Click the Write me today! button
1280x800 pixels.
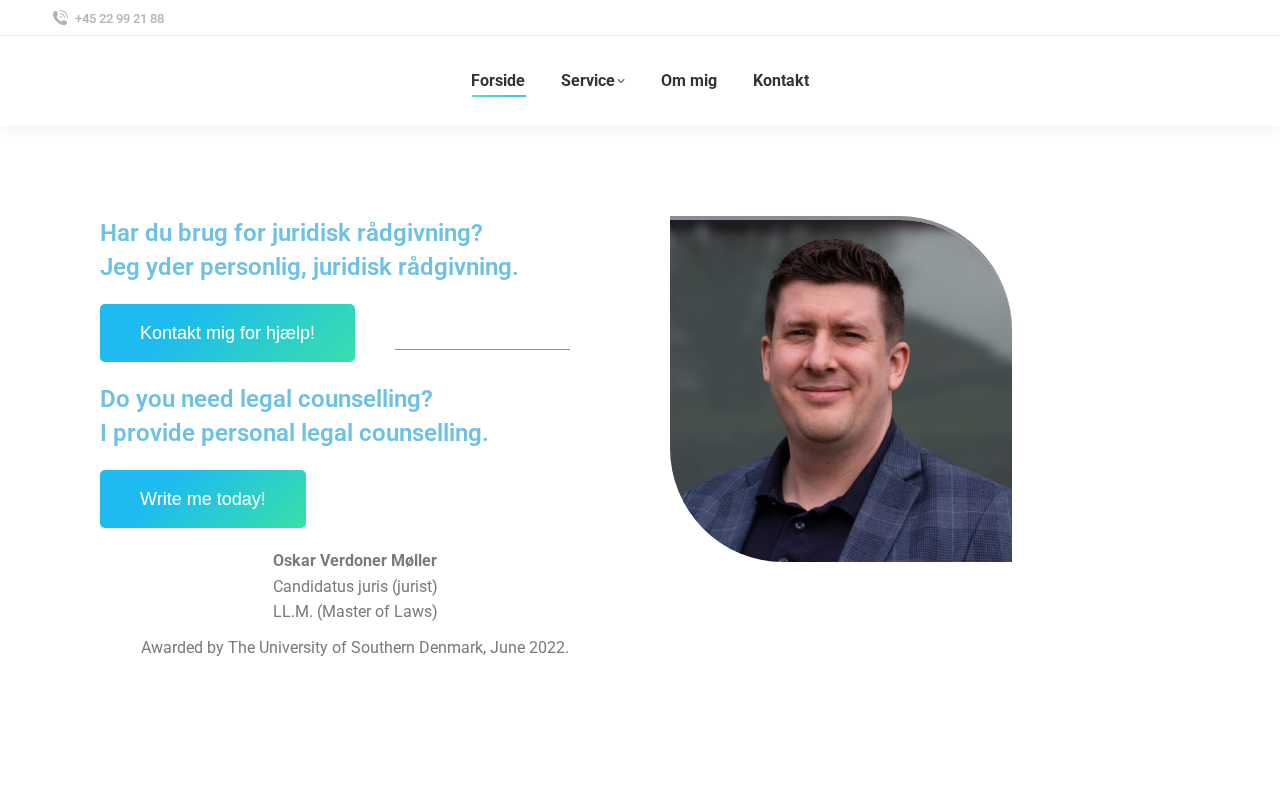(203, 499)
